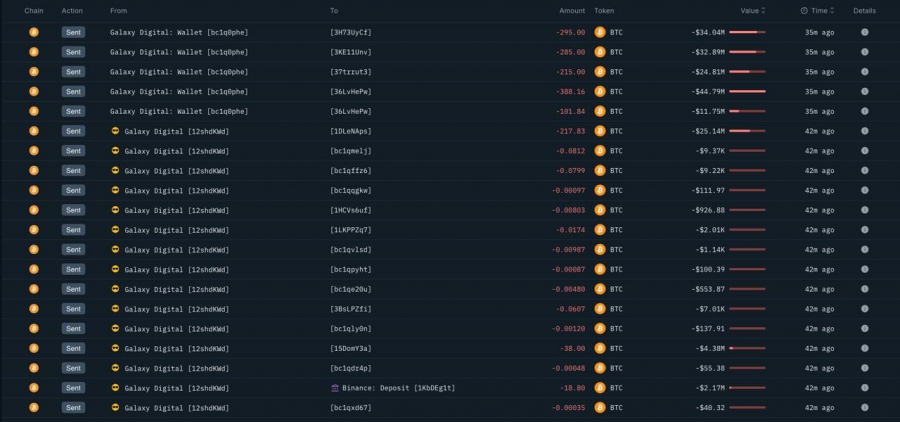The height and width of the screenshot is (422, 900).
Task: Open Galaxy Digital: Wallet [bc1q8phe] sender in first row
Action: 179,33
